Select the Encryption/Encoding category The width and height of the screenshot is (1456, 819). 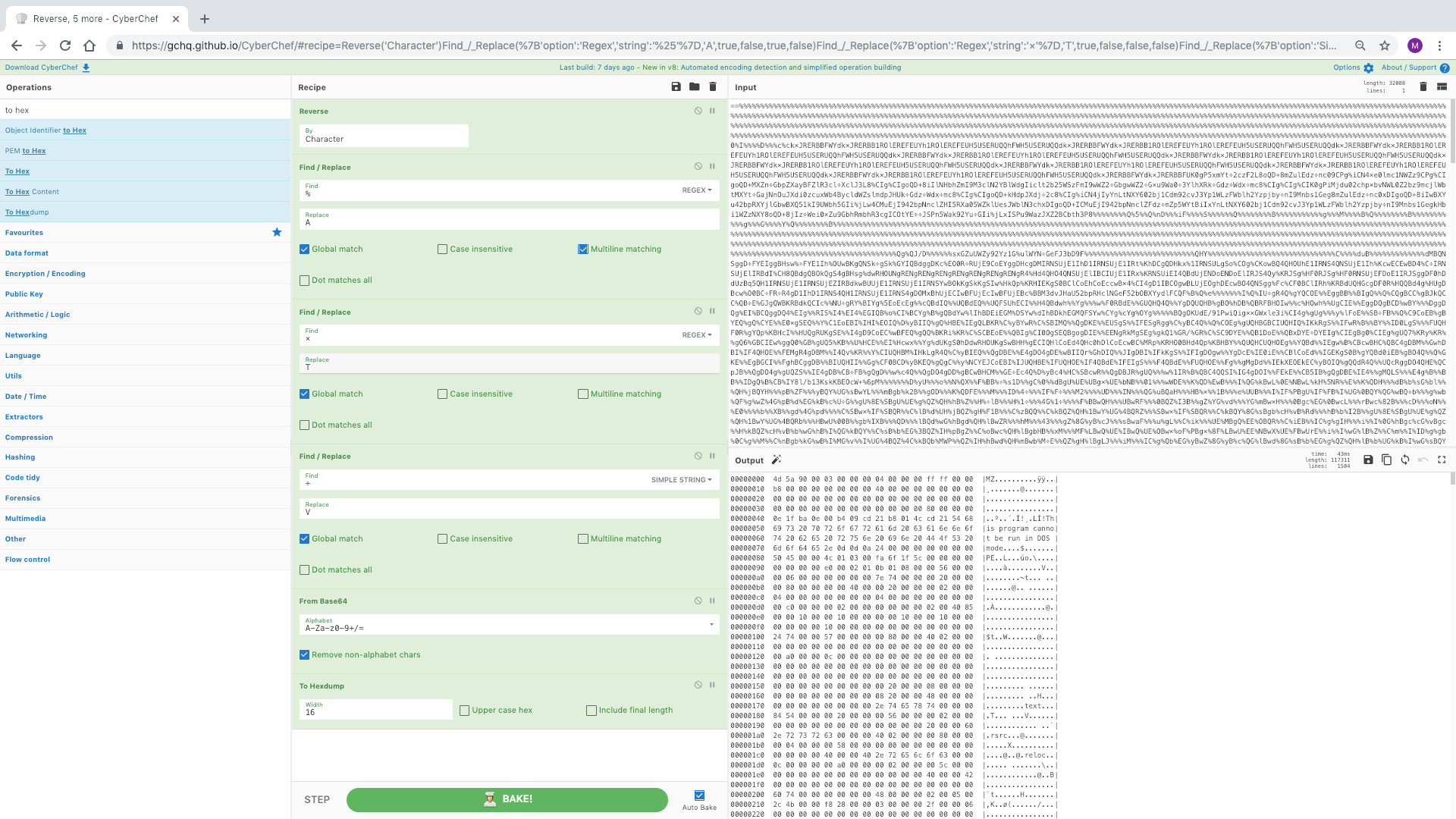(x=45, y=272)
